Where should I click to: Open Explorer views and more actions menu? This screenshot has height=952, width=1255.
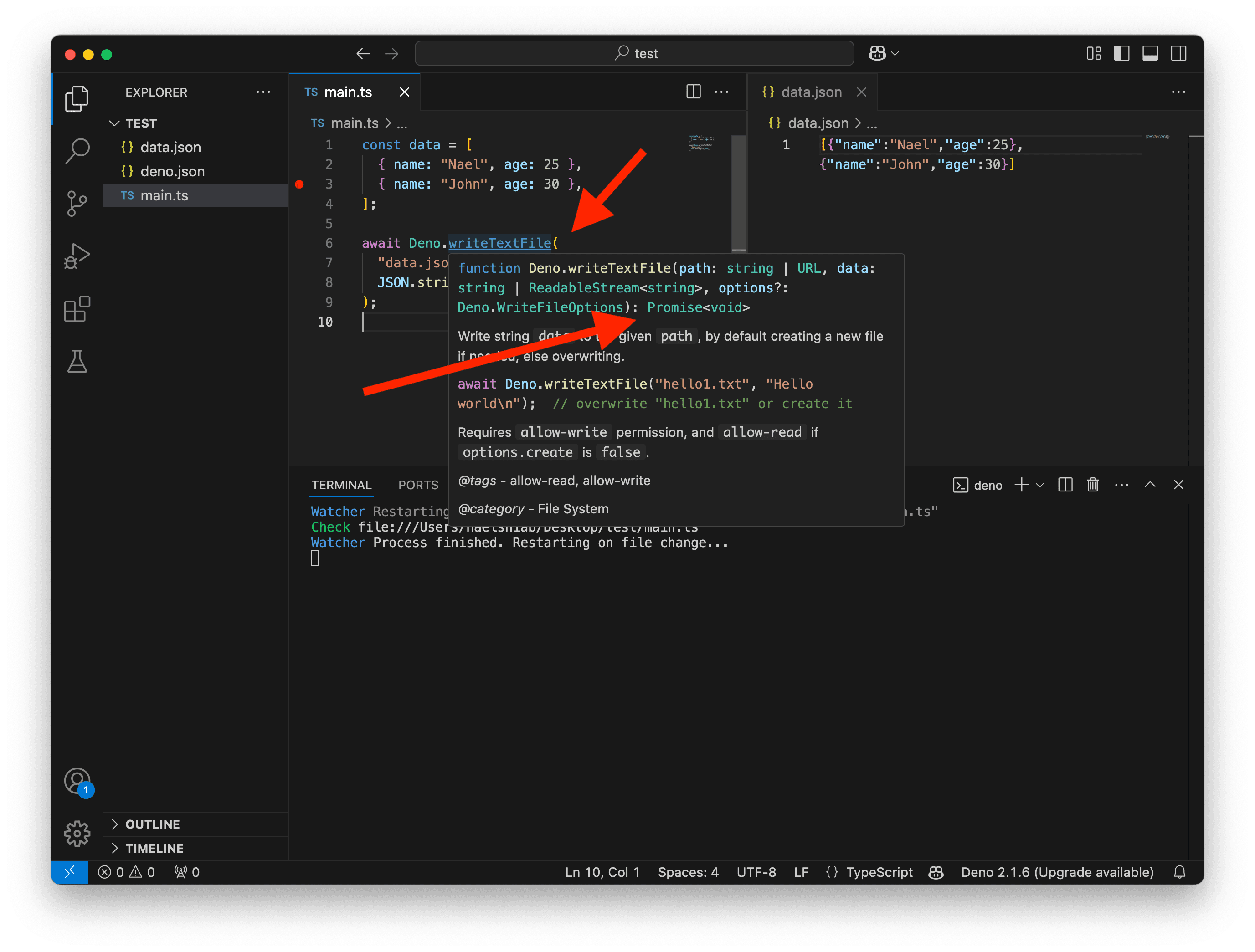pyautogui.click(x=263, y=92)
